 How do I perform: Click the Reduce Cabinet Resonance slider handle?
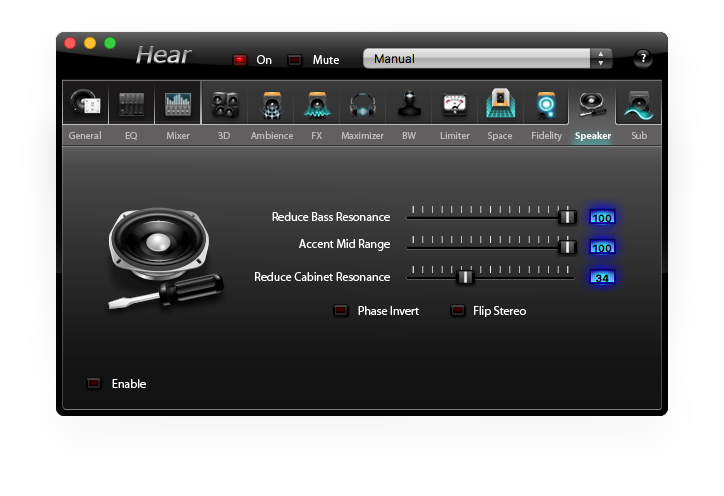pos(464,277)
